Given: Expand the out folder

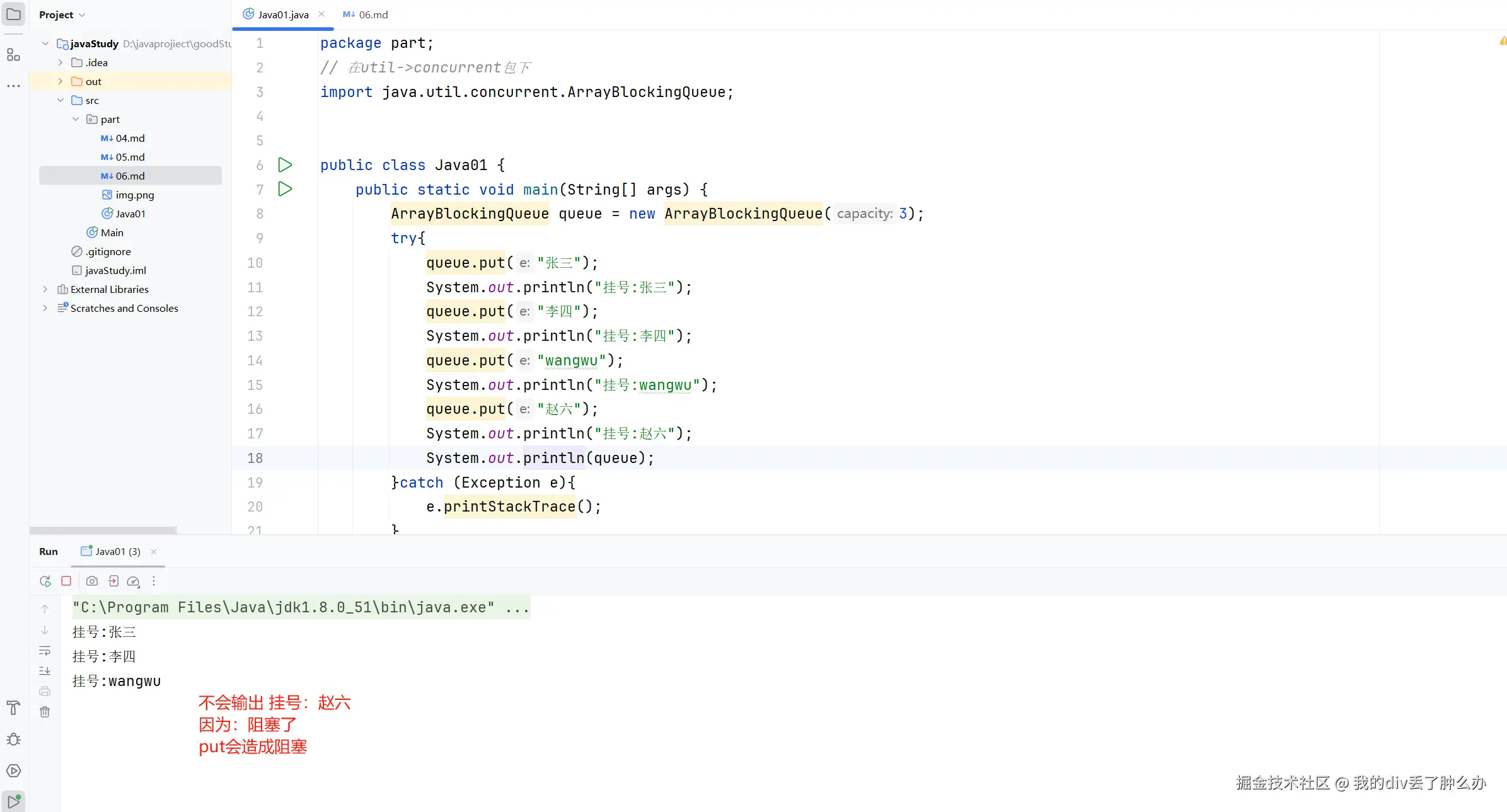Looking at the screenshot, I should pos(61,81).
